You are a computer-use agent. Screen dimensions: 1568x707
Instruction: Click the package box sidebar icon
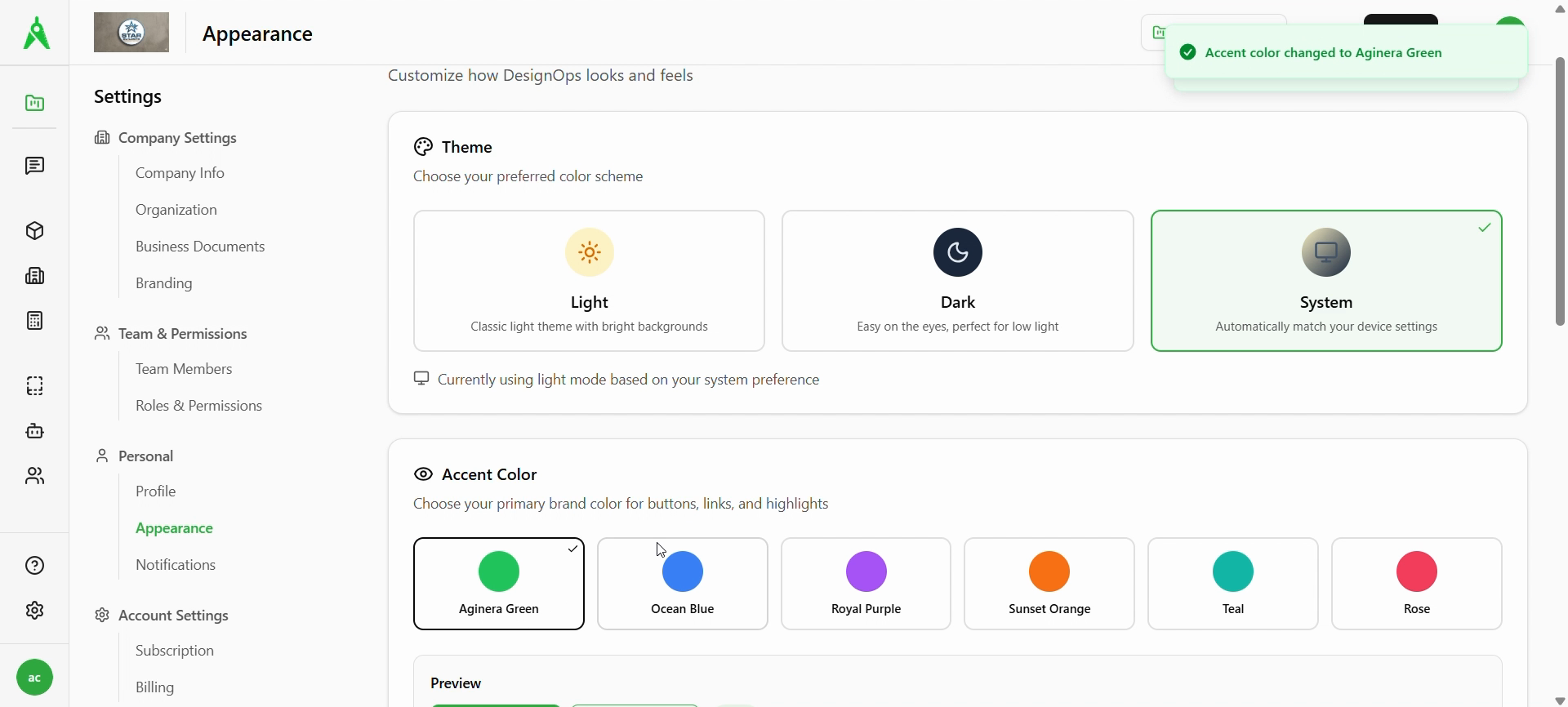tap(34, 231)
